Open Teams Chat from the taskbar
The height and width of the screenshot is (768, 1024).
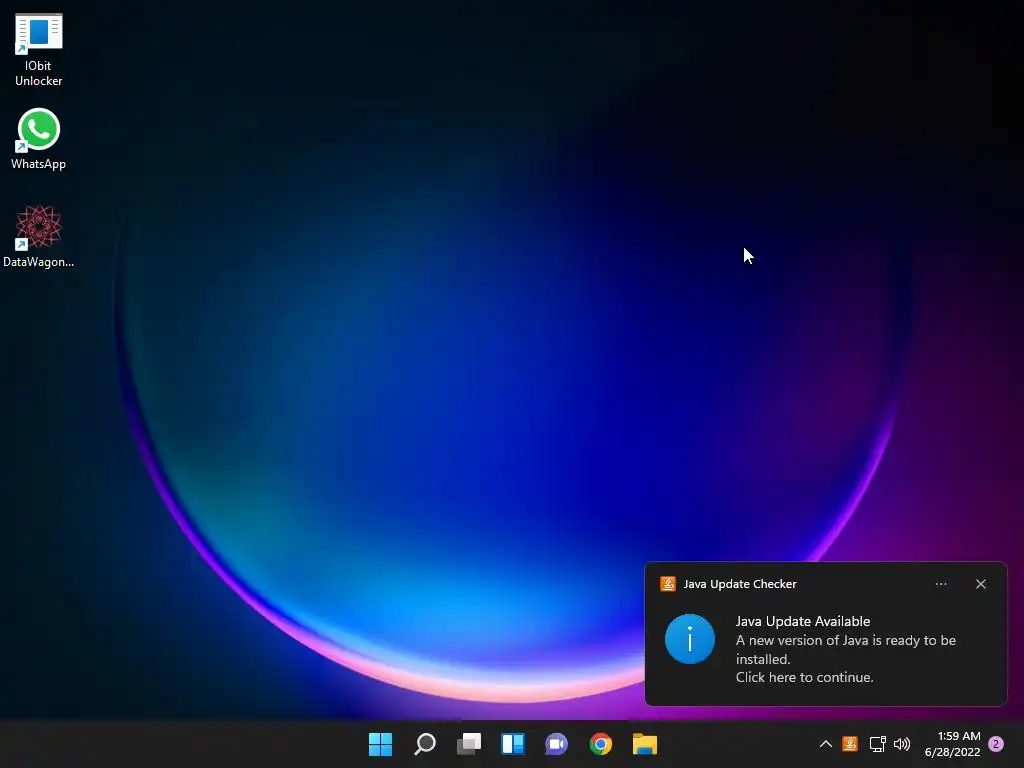coord(556,744)
